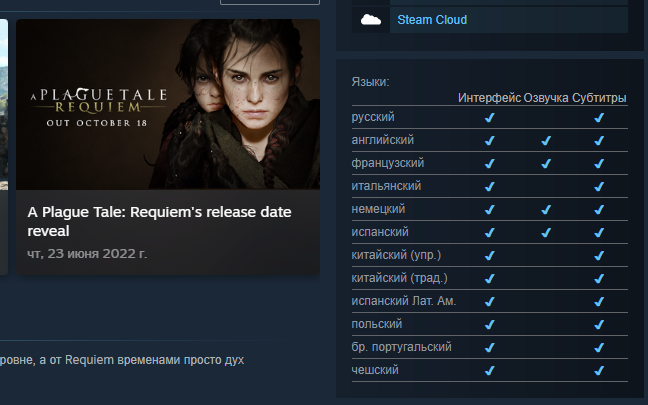Click the 'Языки:' label
648x405 pixels.
coord(370,82)
